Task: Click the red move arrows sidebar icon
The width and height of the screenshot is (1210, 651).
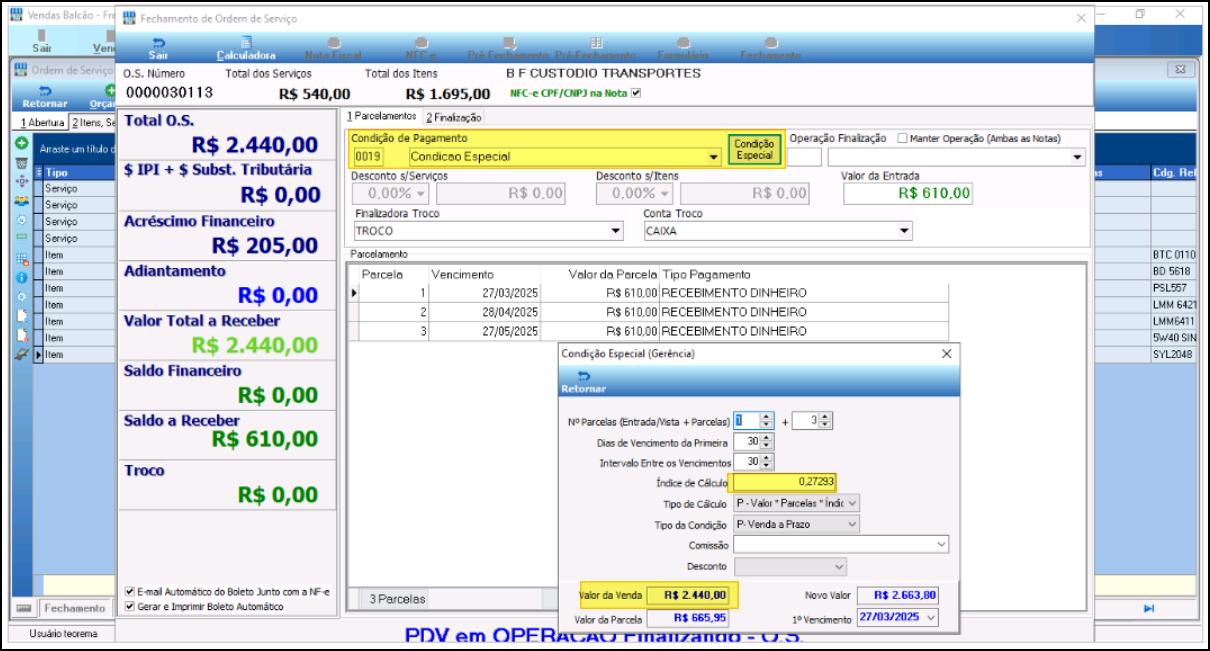Action: [x=21, y=182]
